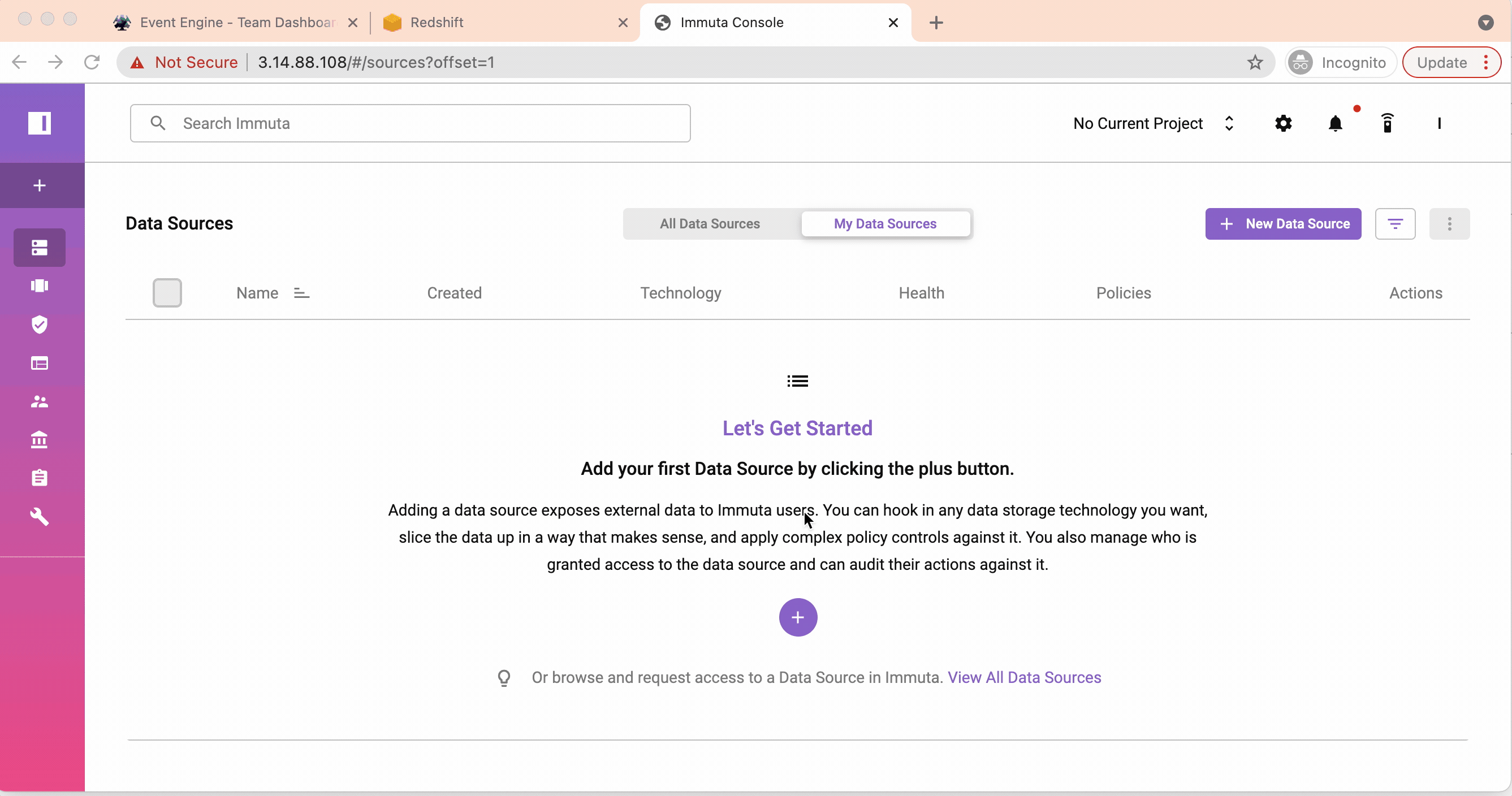Click the Not Secure warning icon
This screenshot has width=1512, height=796.
pyautogui.click(x=137, y=63)
